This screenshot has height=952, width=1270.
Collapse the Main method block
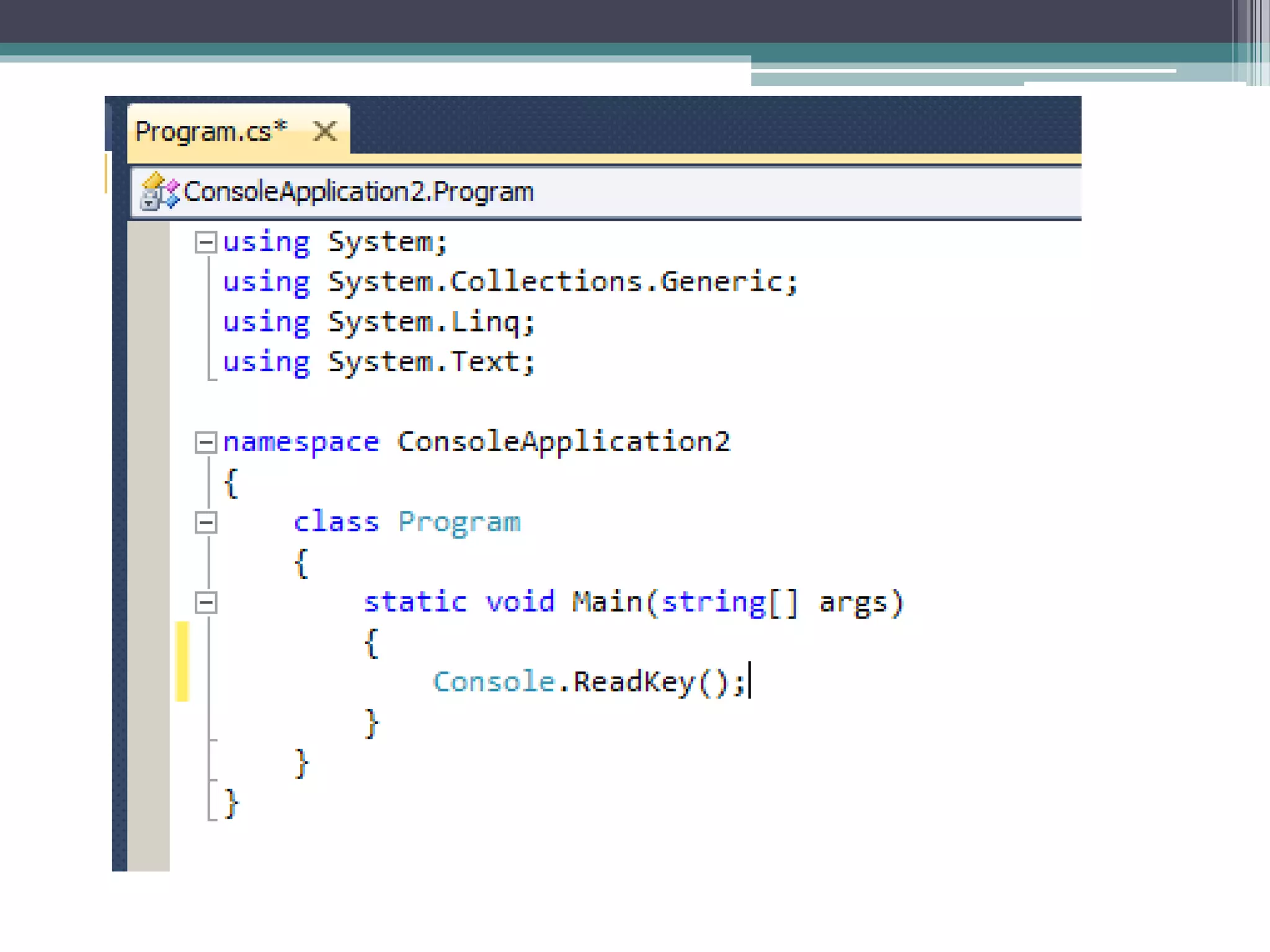(206, 602)
